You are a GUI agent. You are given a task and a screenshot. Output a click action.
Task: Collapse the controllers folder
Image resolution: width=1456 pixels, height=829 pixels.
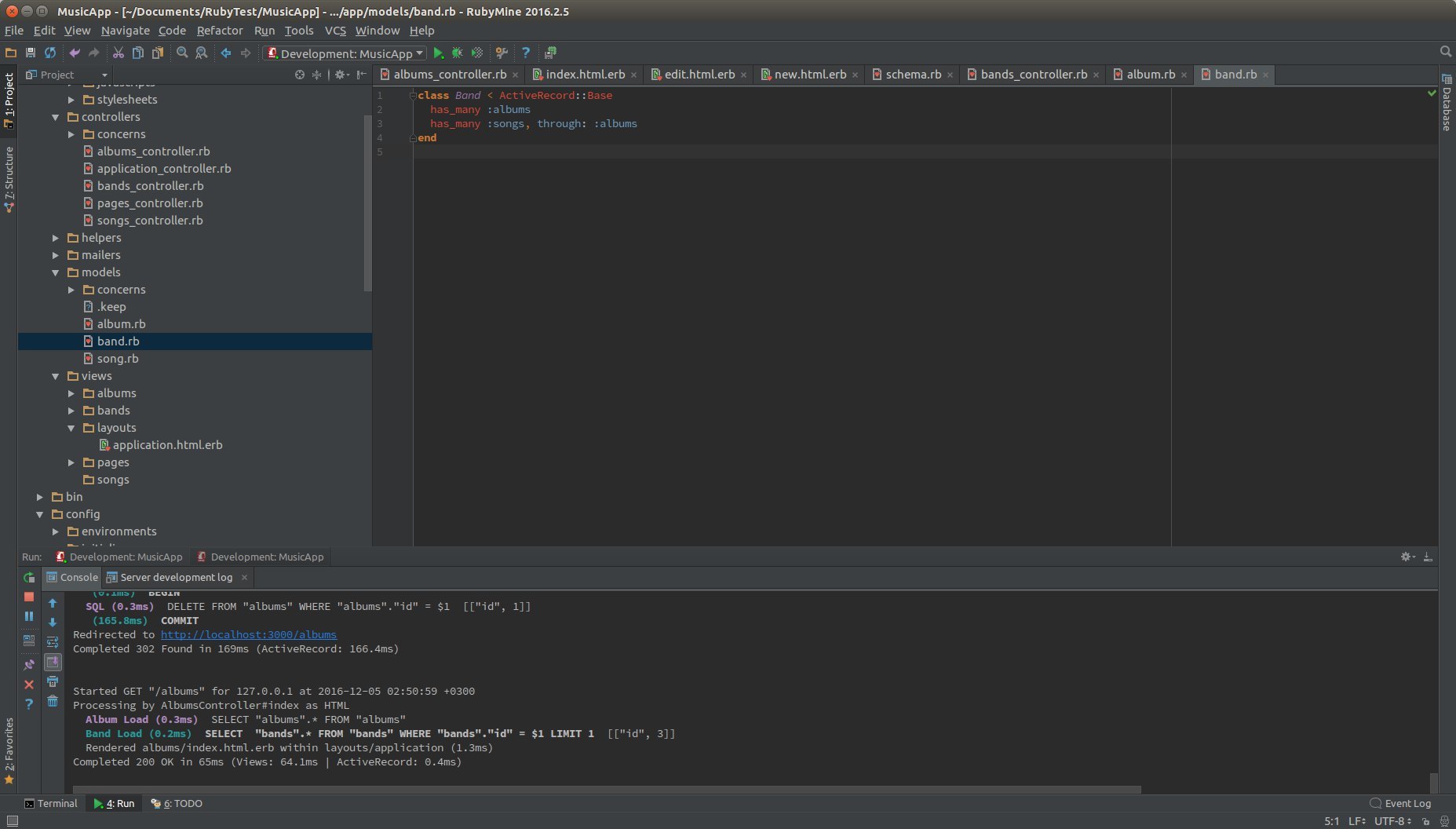pyautogui.click(x=56, y=117)
